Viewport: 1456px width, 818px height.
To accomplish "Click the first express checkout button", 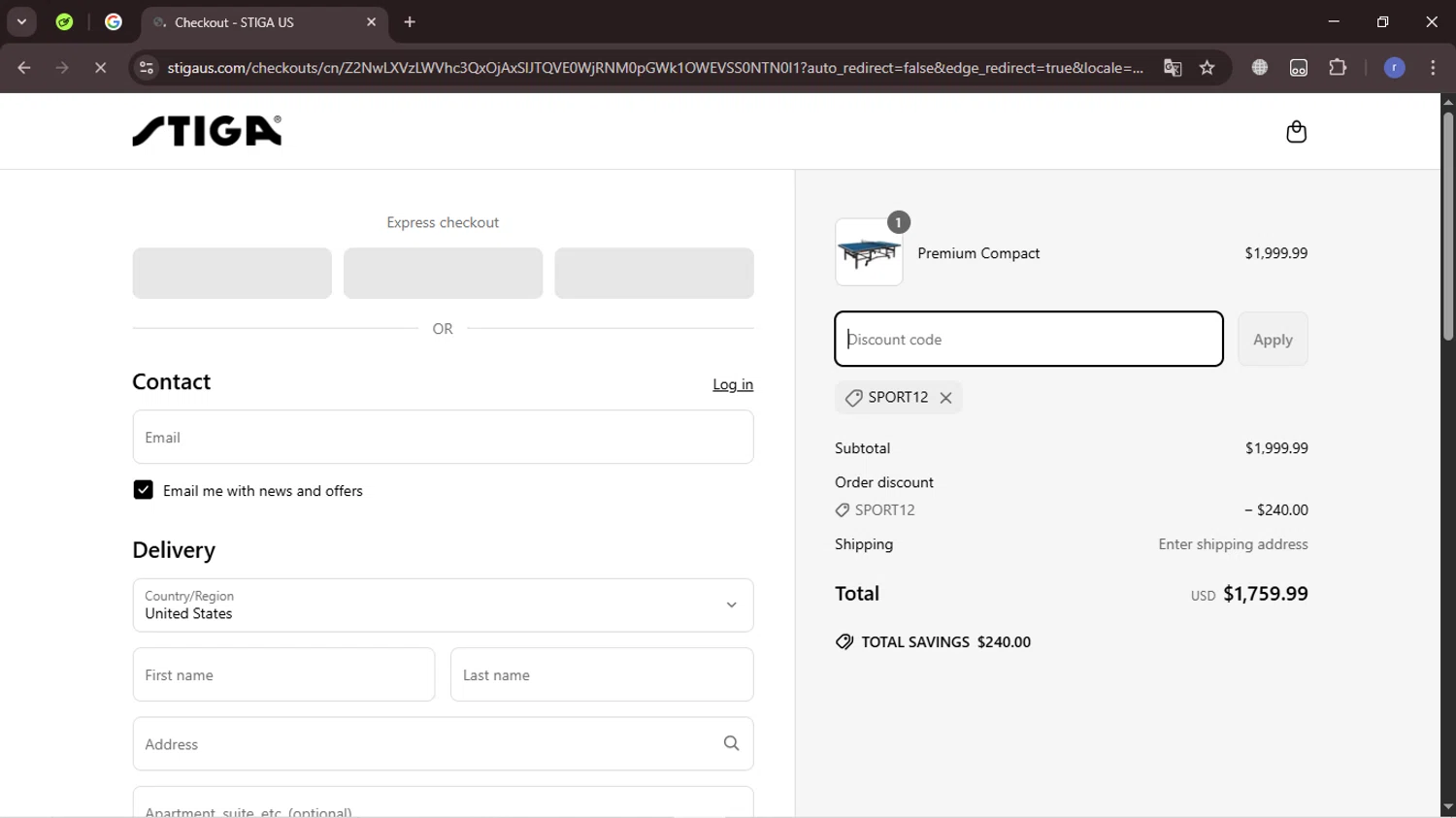I will coord(232,273).
